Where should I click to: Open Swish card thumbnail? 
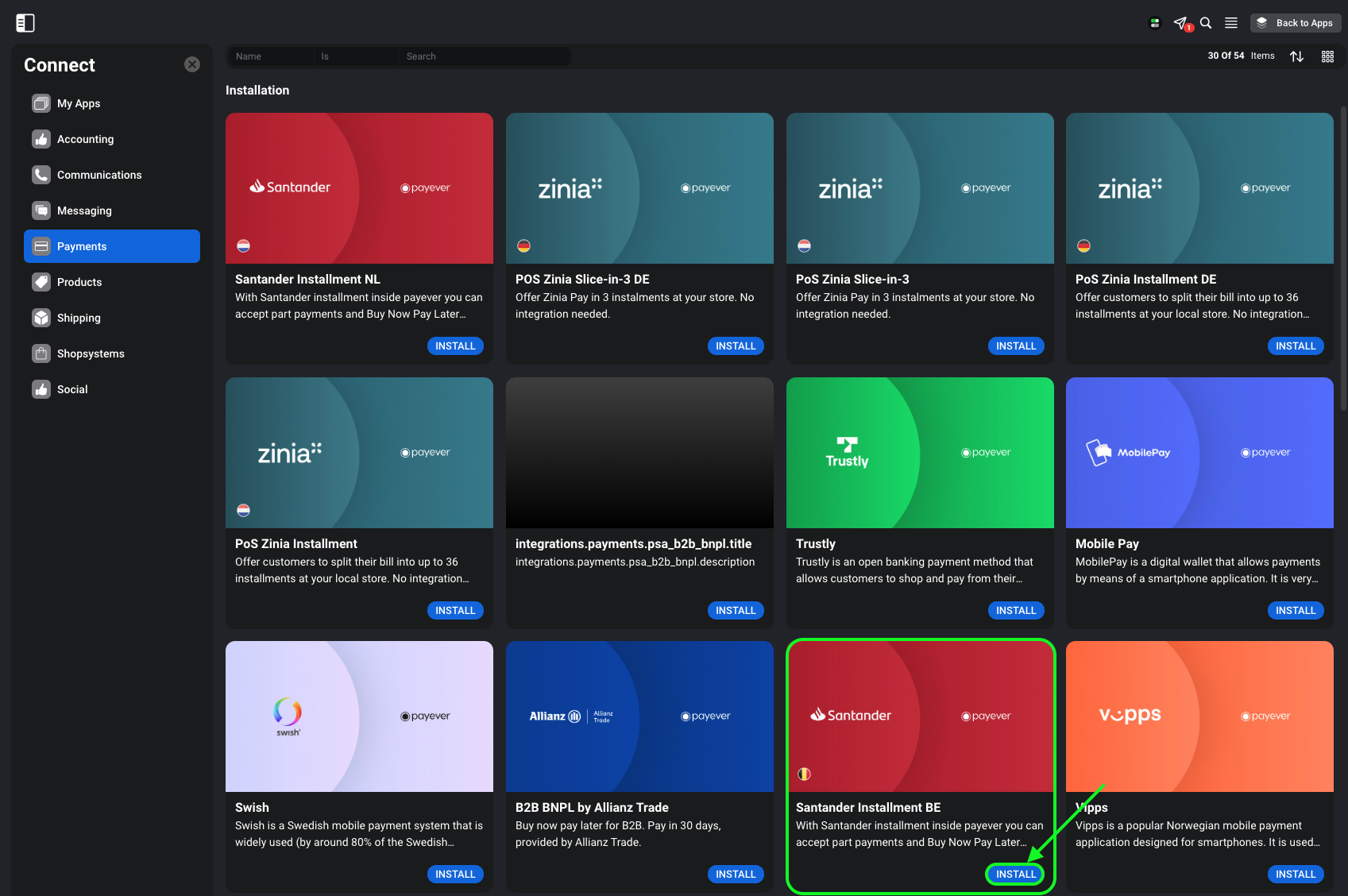pos(359,716)
